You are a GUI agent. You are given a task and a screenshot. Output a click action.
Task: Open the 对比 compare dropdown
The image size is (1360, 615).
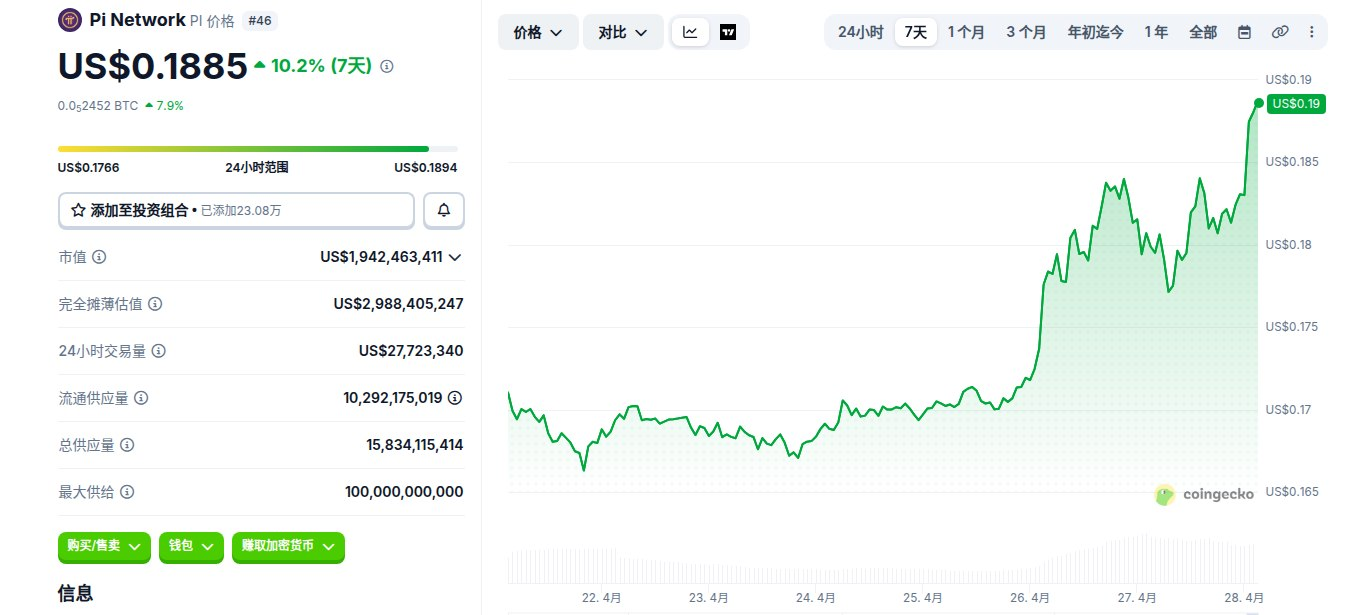point(623,32)
